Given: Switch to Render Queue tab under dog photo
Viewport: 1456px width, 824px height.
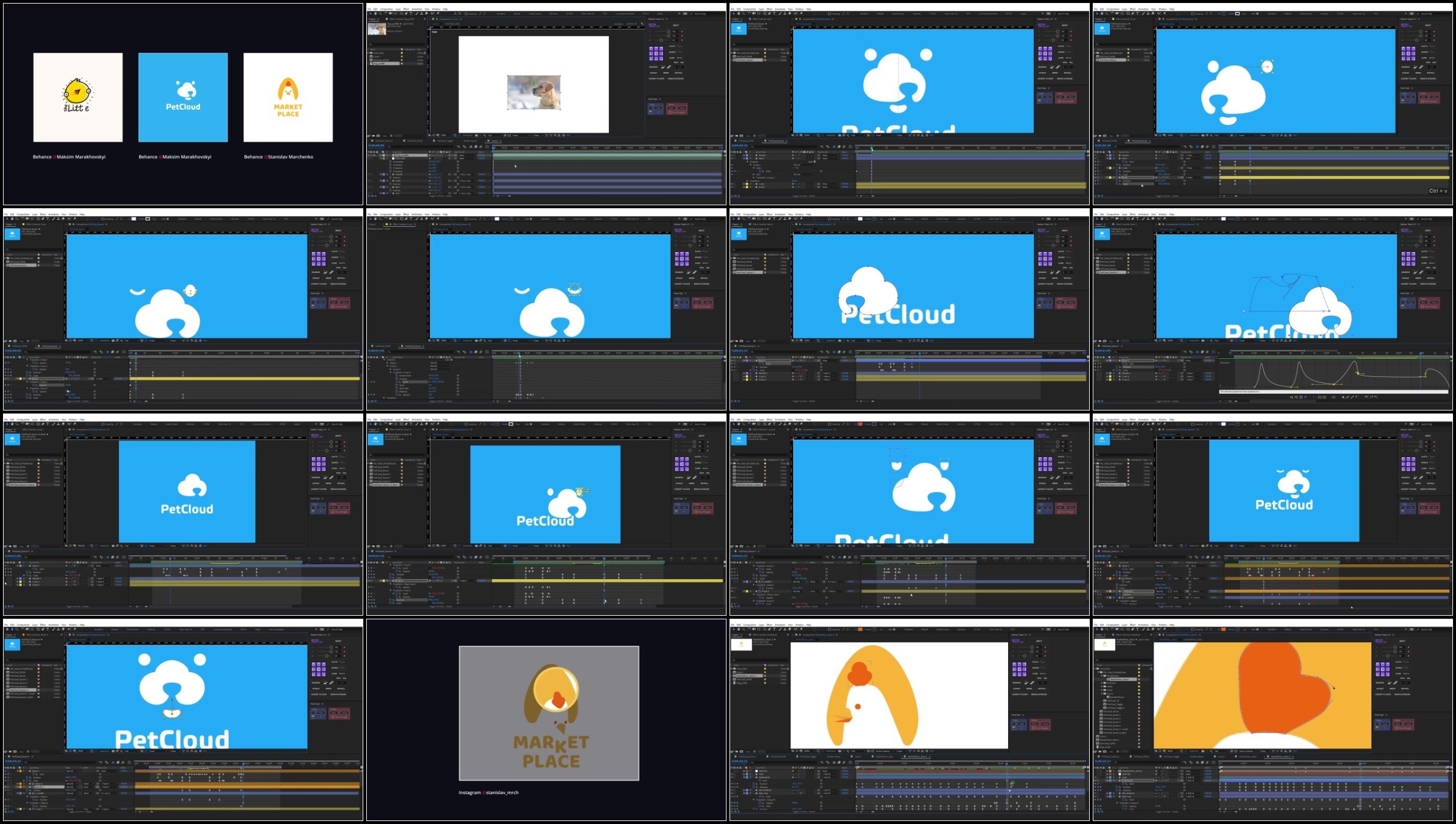Looking at the screenshot, I should [470, 141].
